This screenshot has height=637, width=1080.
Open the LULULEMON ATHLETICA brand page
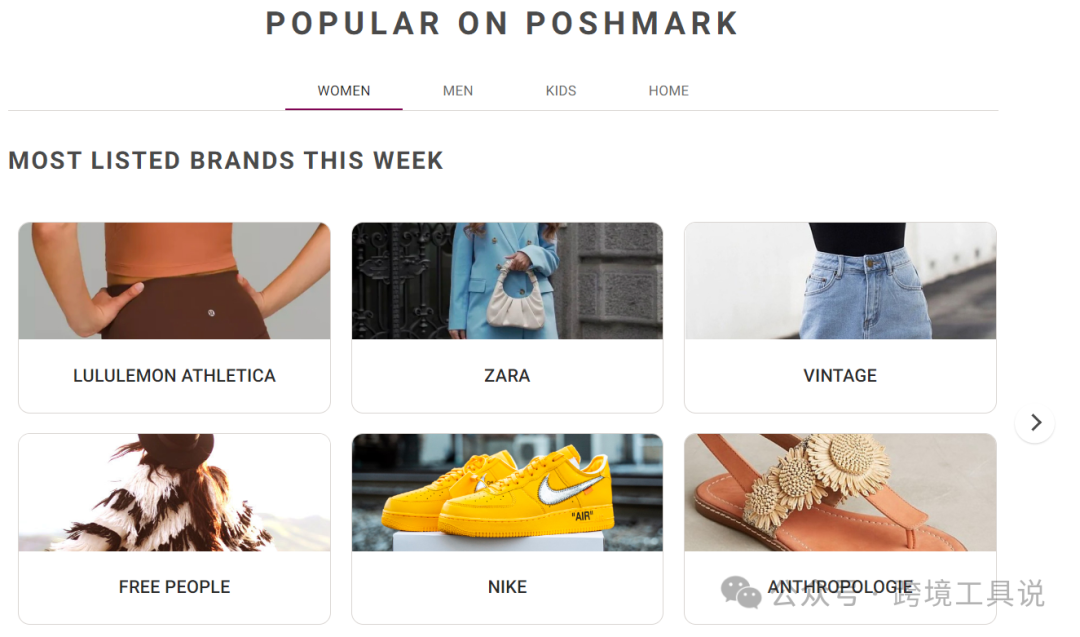(174, 375)
